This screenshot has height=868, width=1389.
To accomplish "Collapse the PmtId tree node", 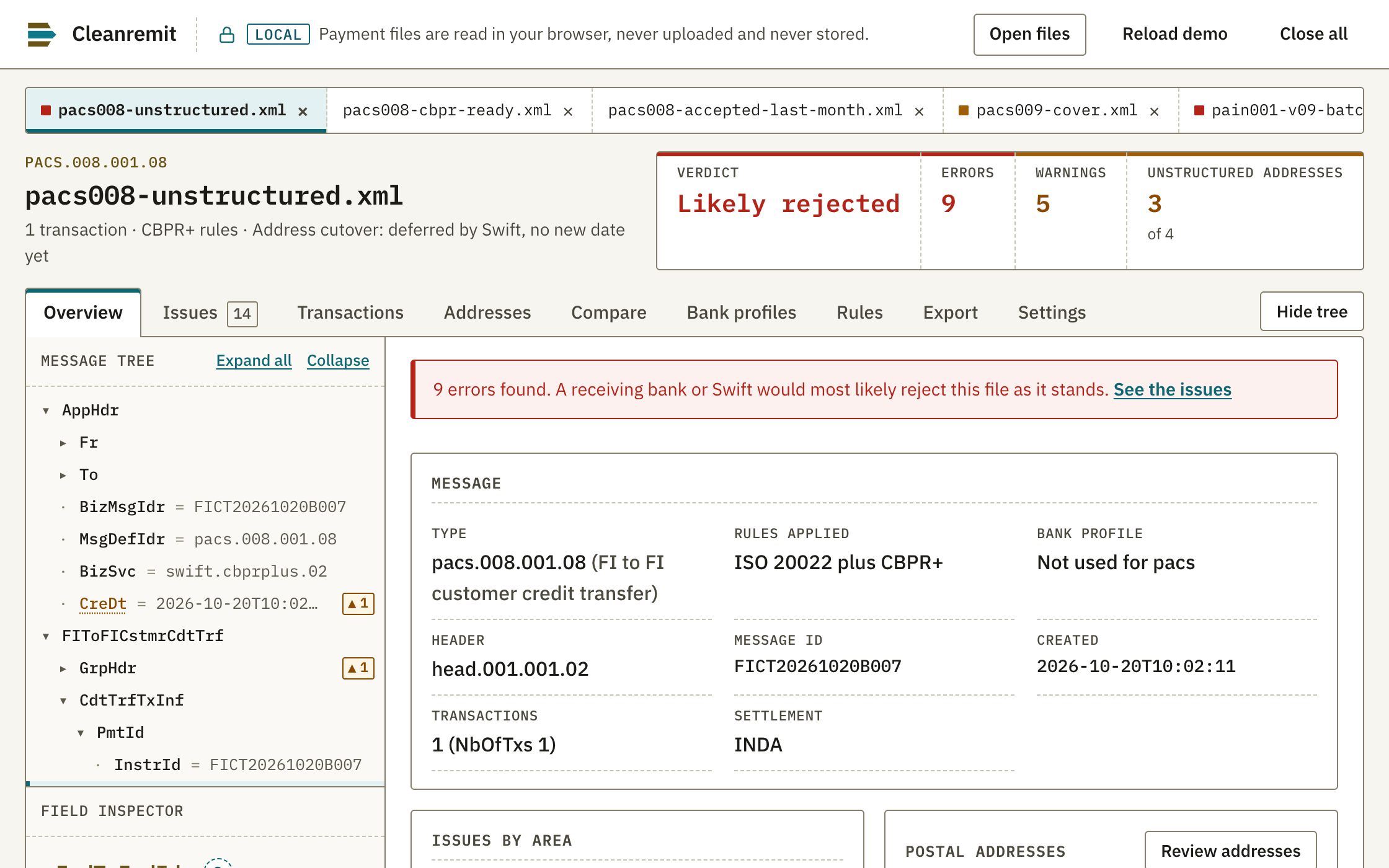I will tap(81, 733).
